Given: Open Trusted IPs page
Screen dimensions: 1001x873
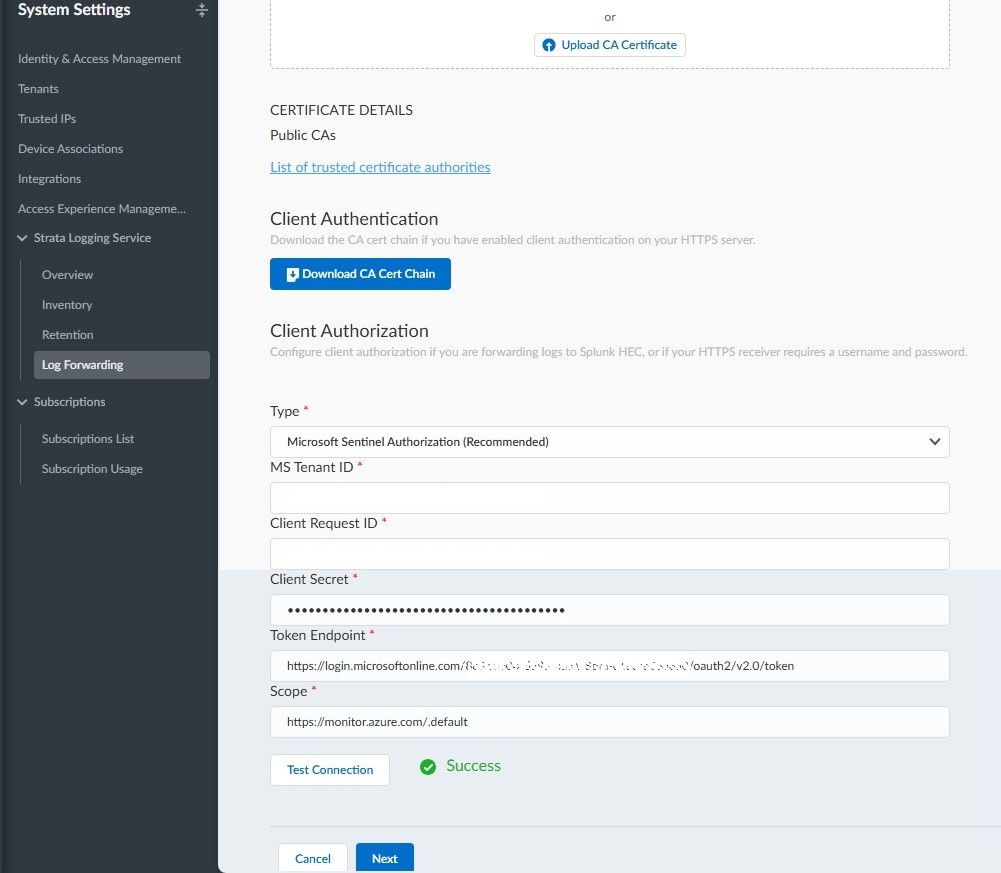Looking at the screenshot, I should click(47, 119).
